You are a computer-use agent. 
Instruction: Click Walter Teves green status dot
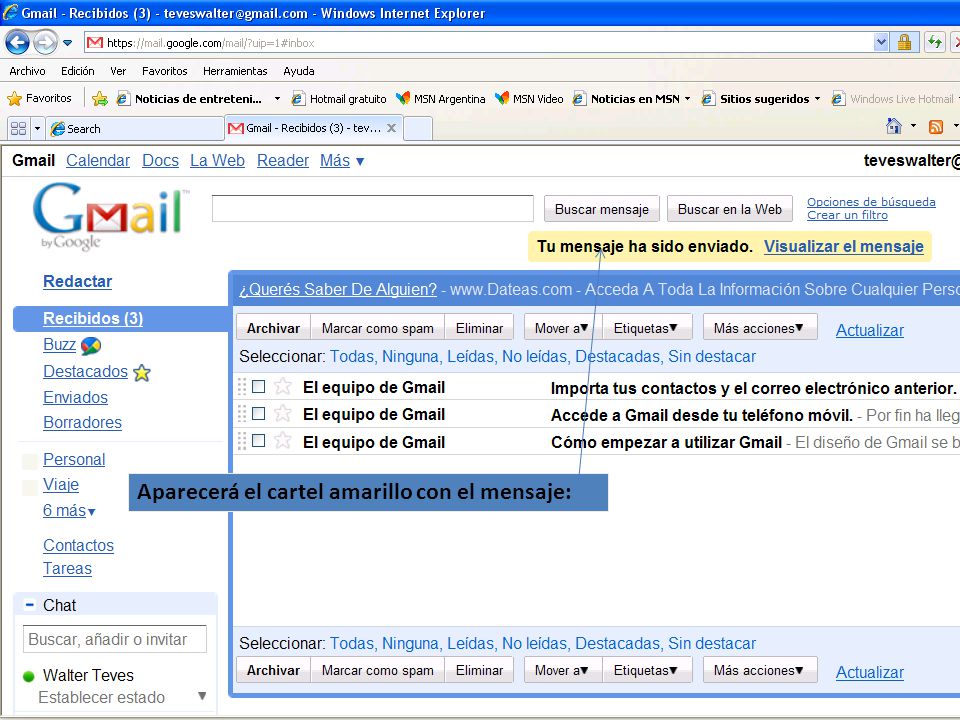click(28, 676)
